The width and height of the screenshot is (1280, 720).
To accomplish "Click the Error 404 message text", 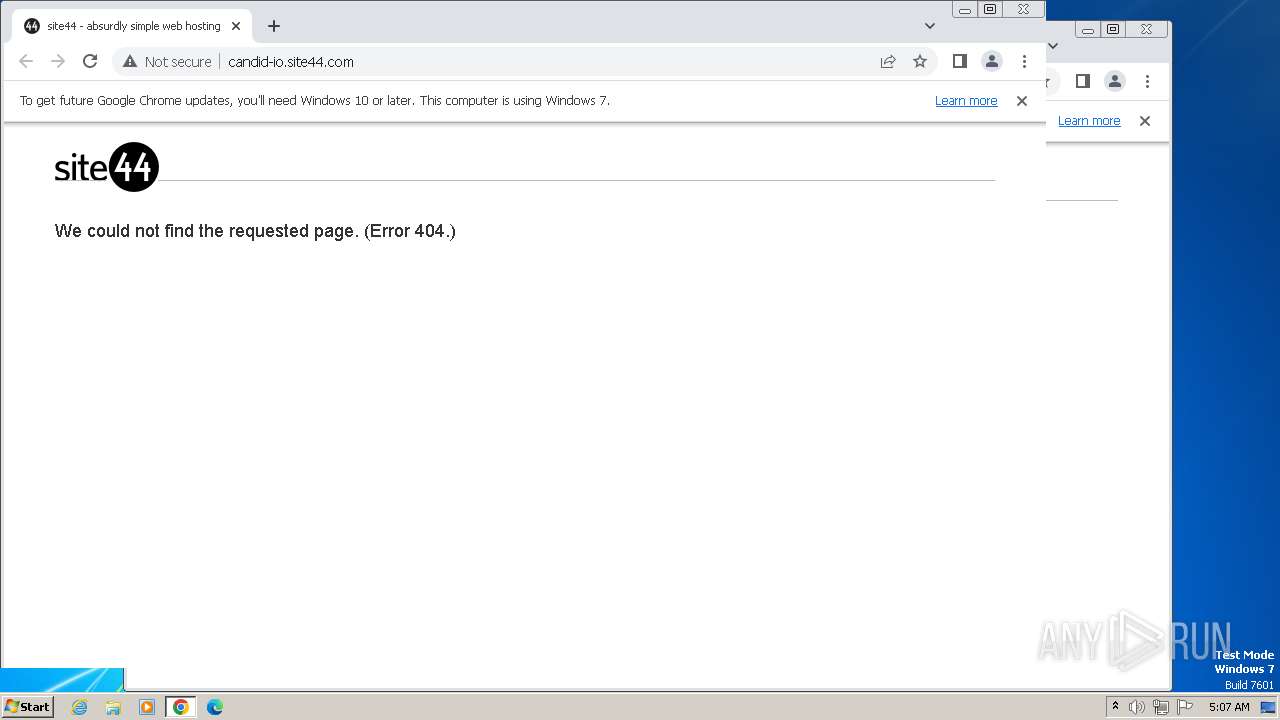I will (255, 231).
